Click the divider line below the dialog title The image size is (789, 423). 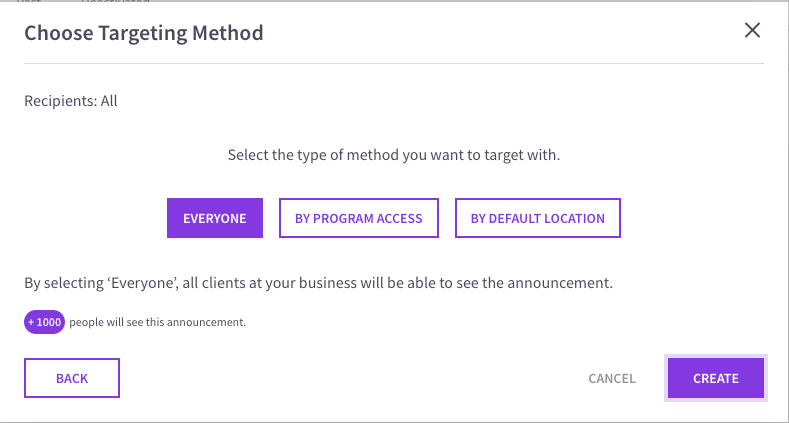(x=394, y=63)
